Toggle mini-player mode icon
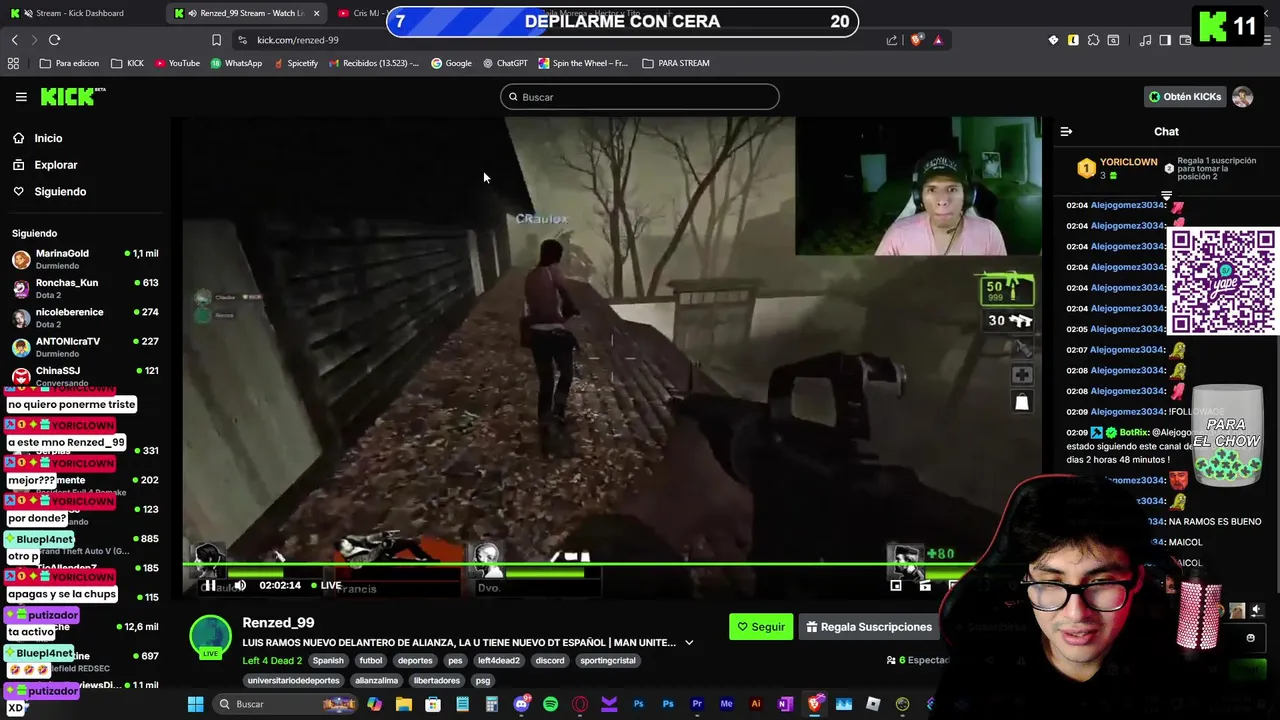Image resolution: width=1280 pixels, height=720 pixels. (x=896, y=585)
